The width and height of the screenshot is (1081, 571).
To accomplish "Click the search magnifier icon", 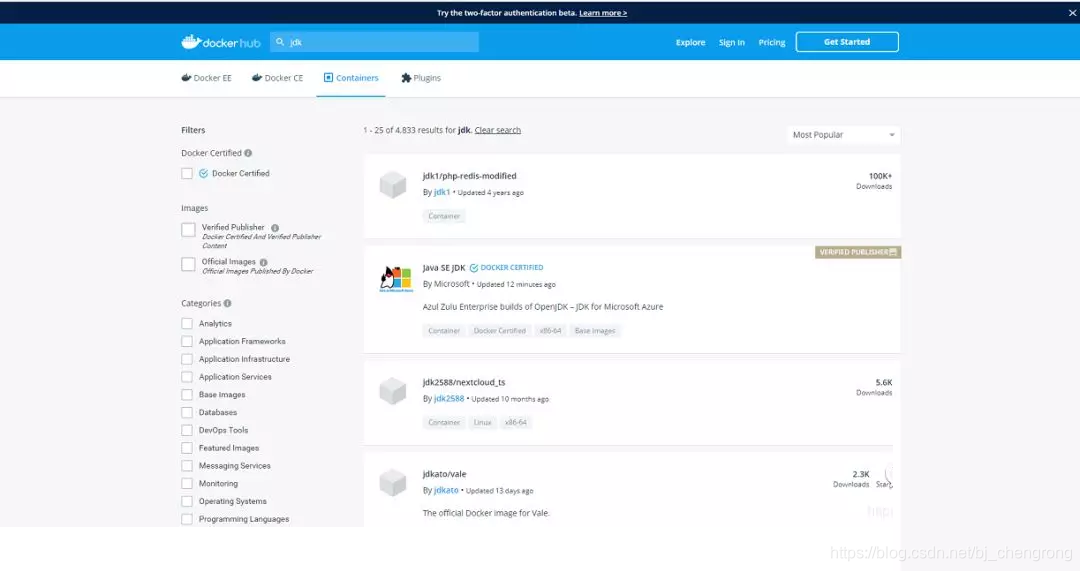I will point(280,42).
